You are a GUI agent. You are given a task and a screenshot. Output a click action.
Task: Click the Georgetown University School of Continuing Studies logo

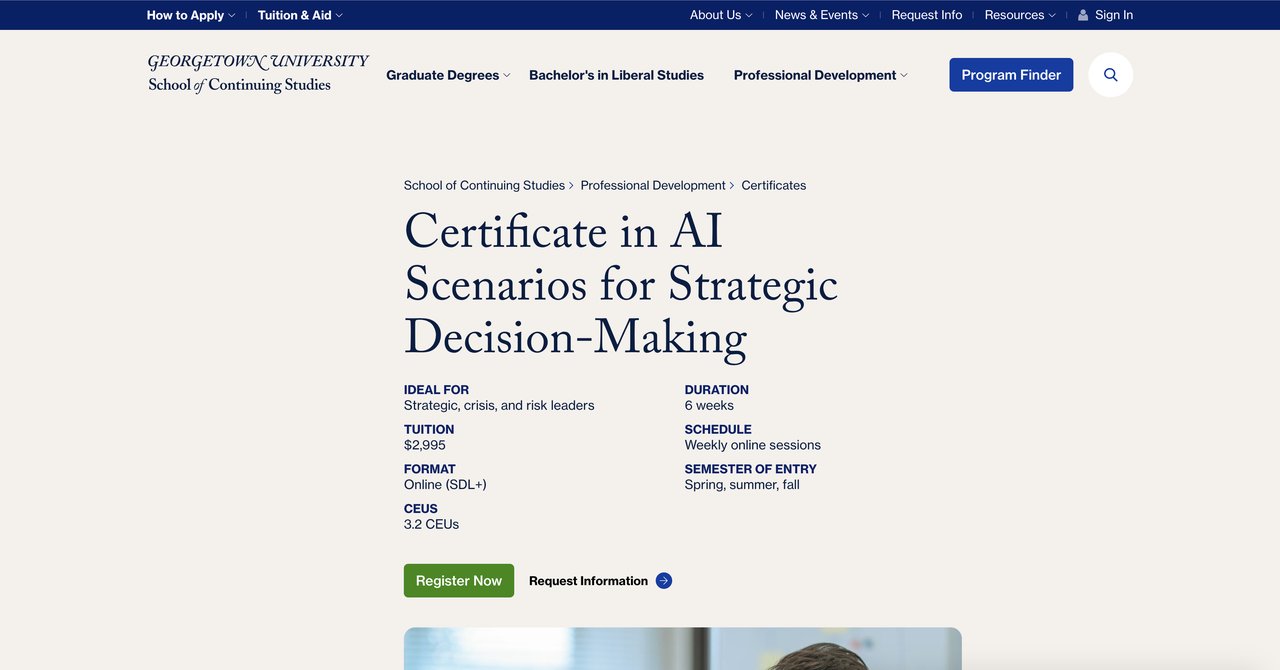pyautogui.click(x=258, y=74)
